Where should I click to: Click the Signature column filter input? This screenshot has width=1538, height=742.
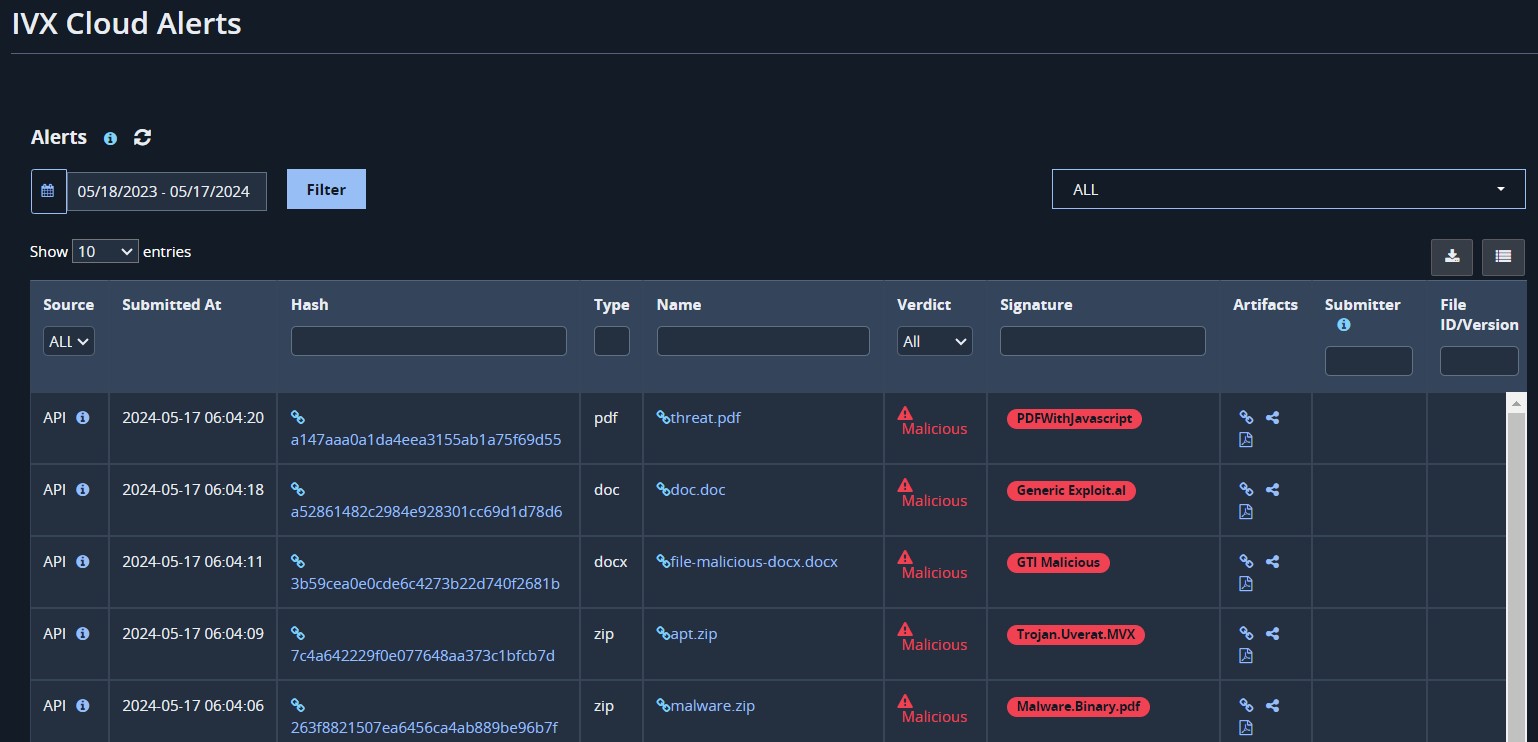tap(1103, 341)
